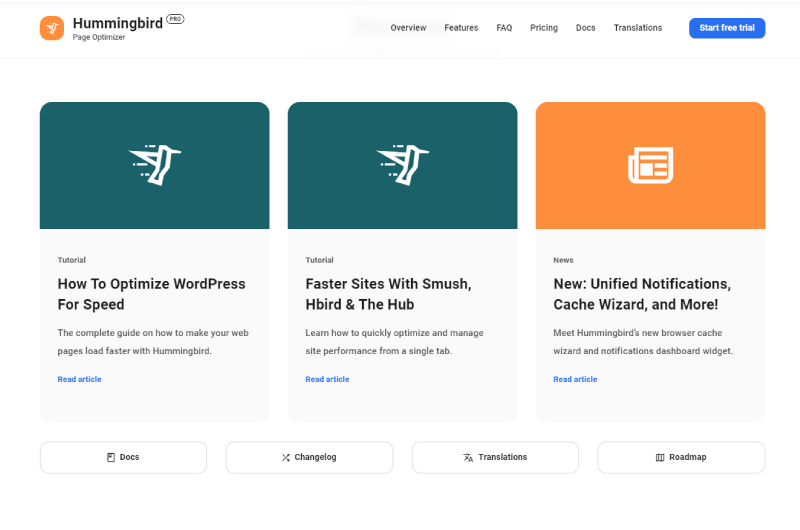This screenshot has width=800, height=530.
Task: Click the Changelog shuffle icon
Action: pos(286,457)
